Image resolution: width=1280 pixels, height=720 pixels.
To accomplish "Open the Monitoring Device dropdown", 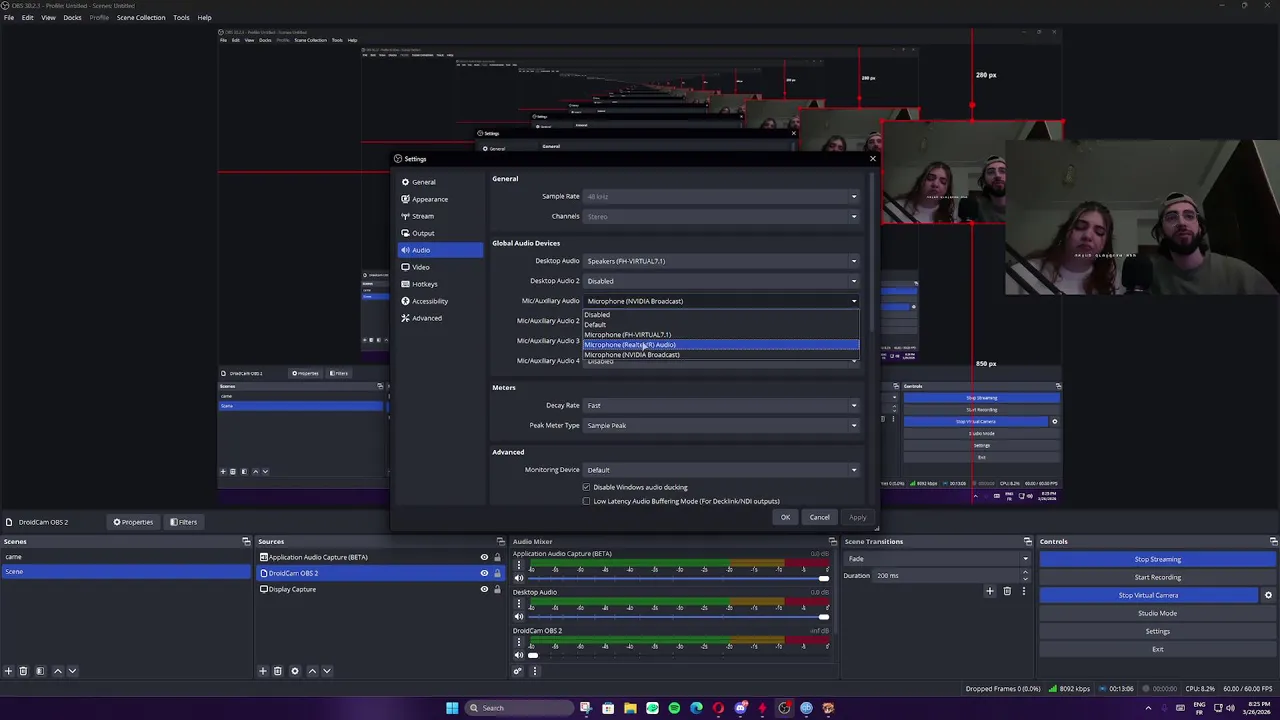I will (722, 469).
